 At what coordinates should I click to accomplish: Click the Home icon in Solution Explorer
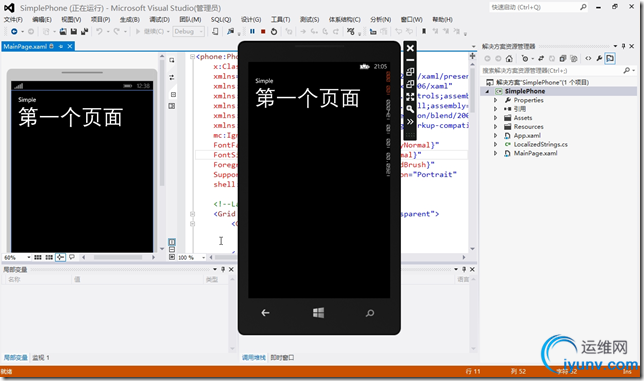click(x=509, y=58)
